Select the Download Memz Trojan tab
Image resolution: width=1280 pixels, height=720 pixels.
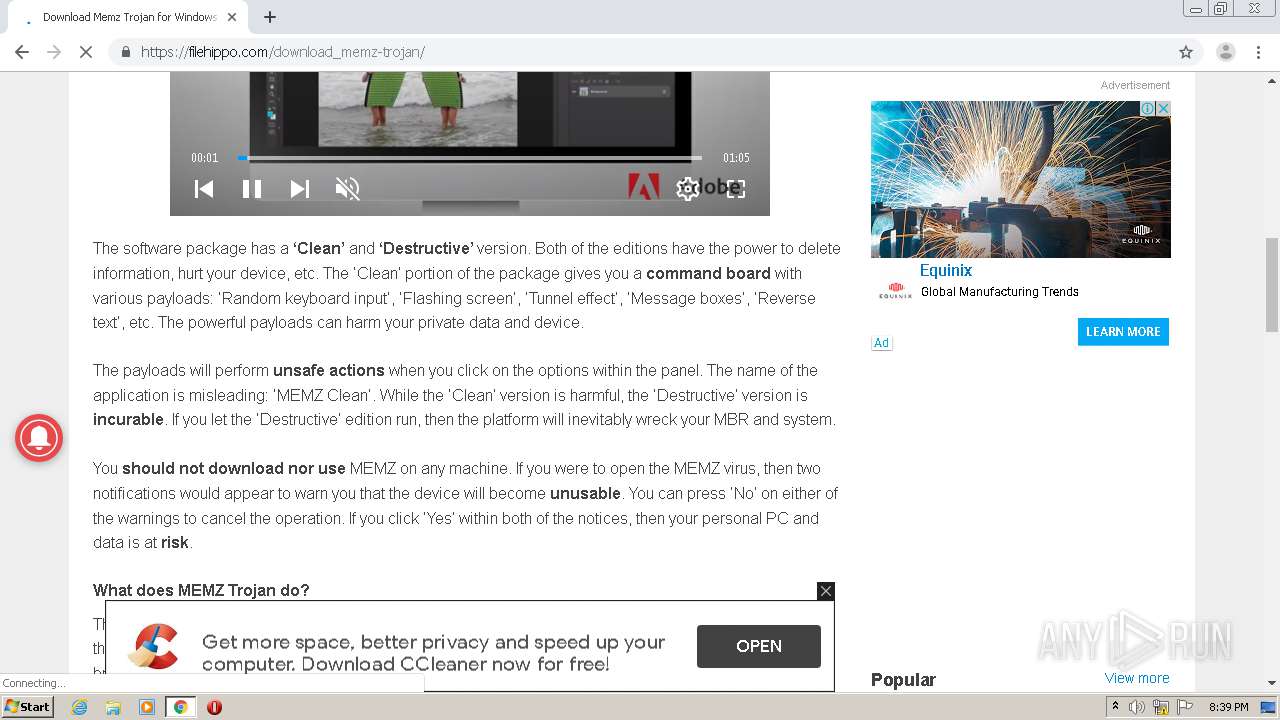[x=130, y=17]
